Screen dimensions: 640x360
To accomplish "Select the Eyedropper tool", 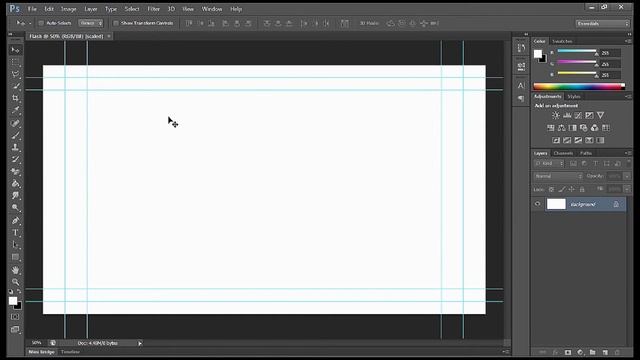I will coord(15,110).
